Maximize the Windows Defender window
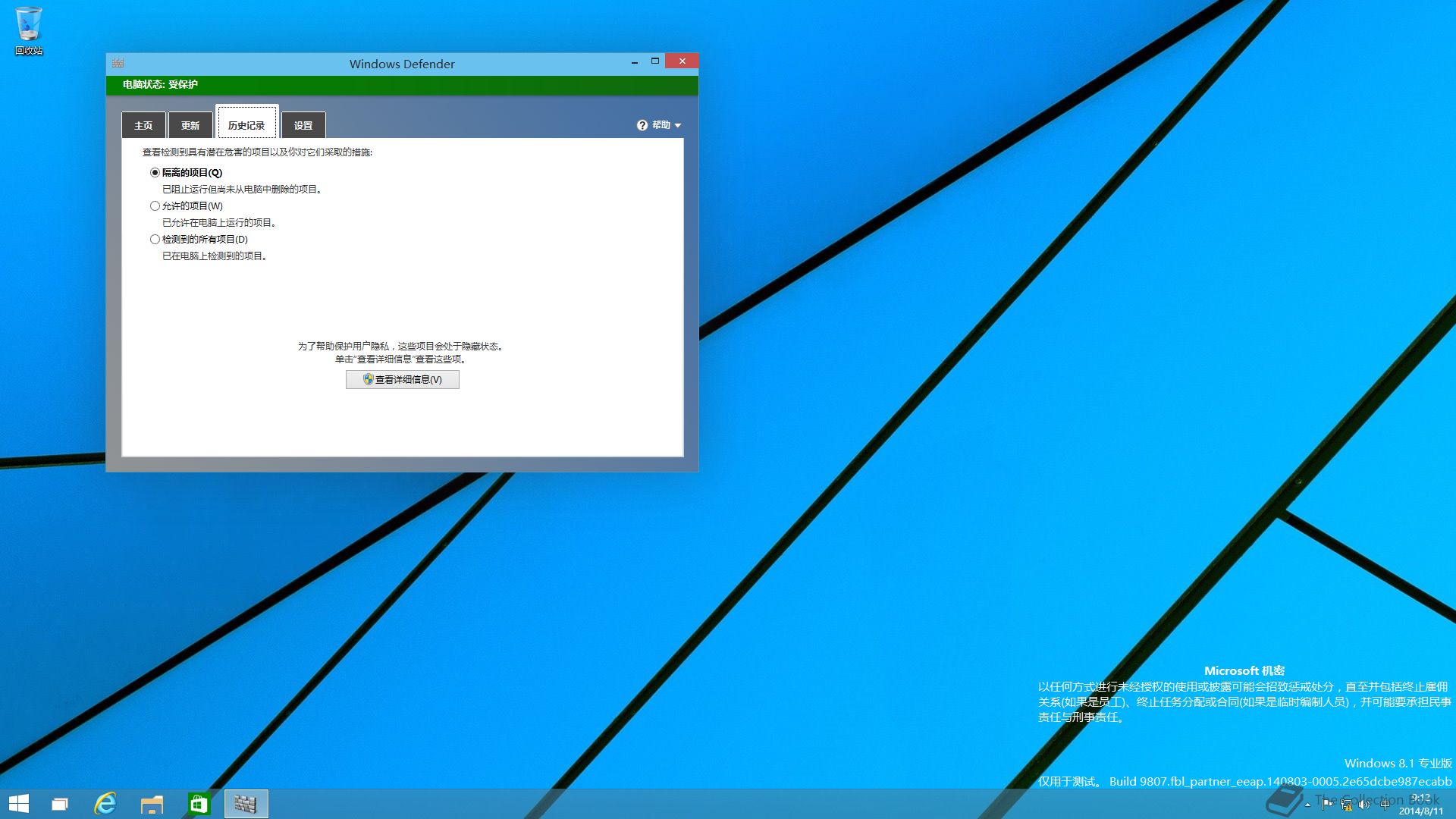The image size is (1456, 819). [654, 61]
